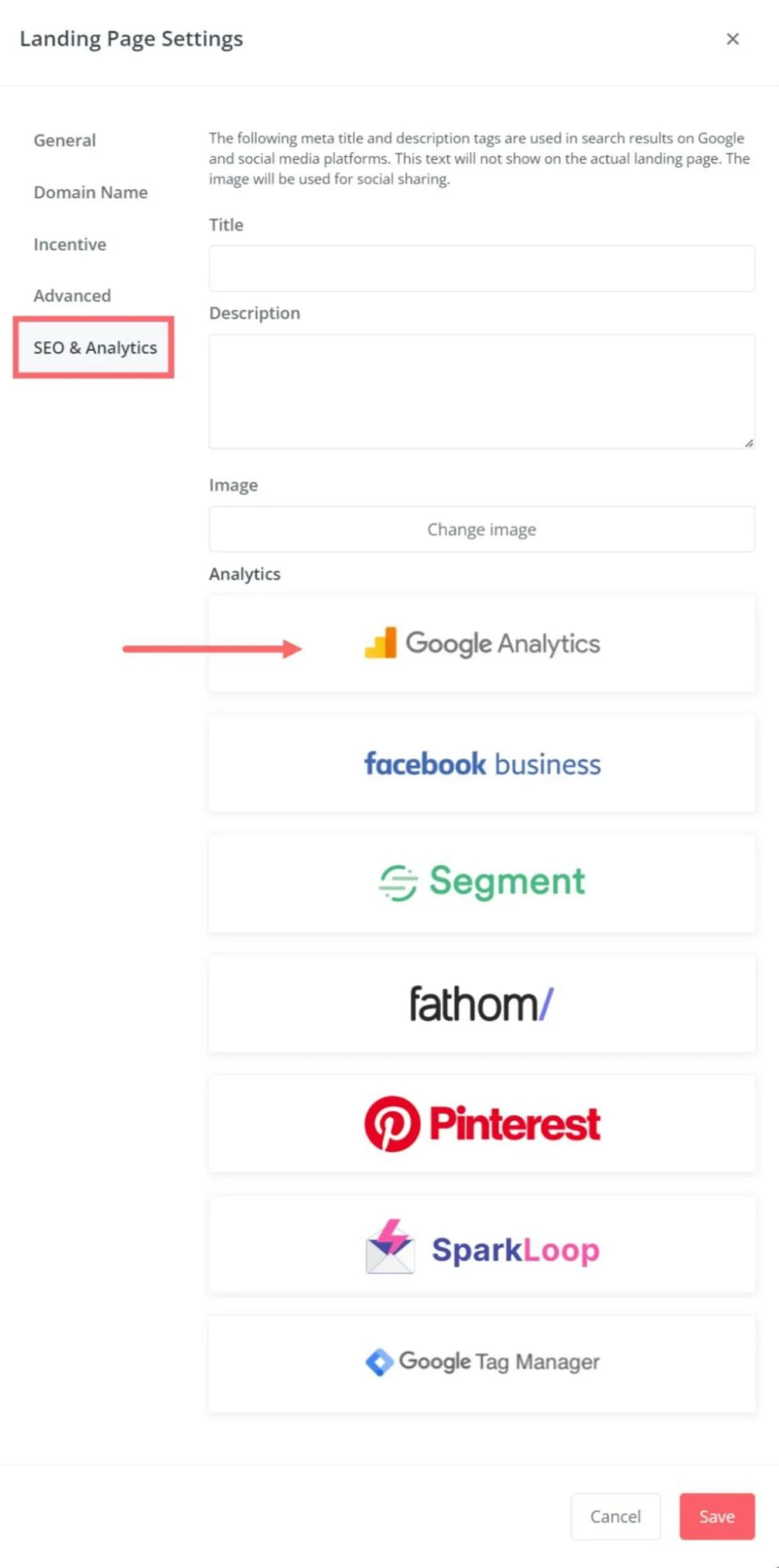Screen dimensions: 779x1568
Task: Close the Landing Page Settings dialog
Action: 732,39
